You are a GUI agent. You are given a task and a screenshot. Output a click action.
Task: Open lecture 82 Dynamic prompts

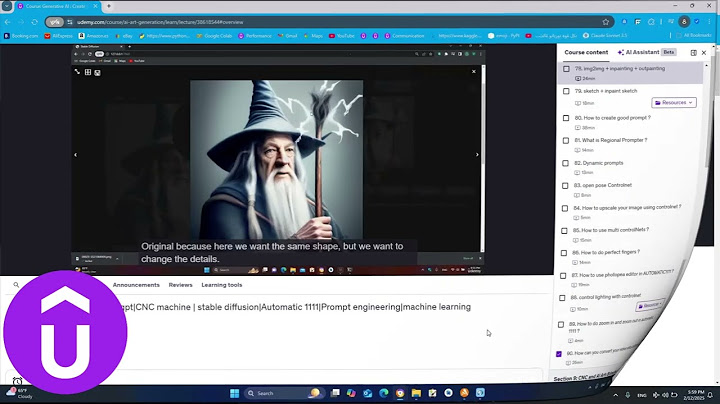tap(599, 163)
